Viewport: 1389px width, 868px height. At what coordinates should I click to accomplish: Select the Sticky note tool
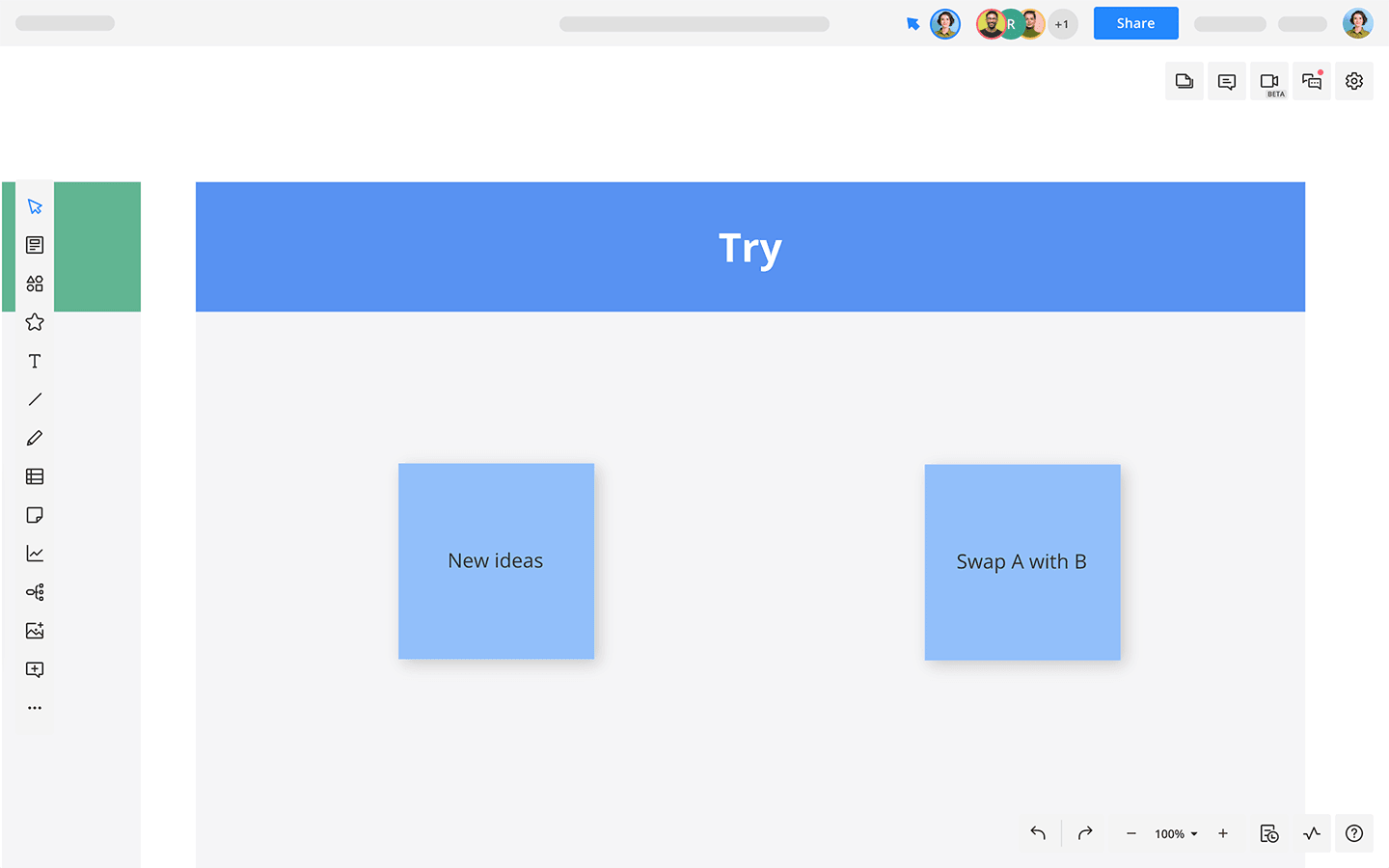click(x=35, y=515)
